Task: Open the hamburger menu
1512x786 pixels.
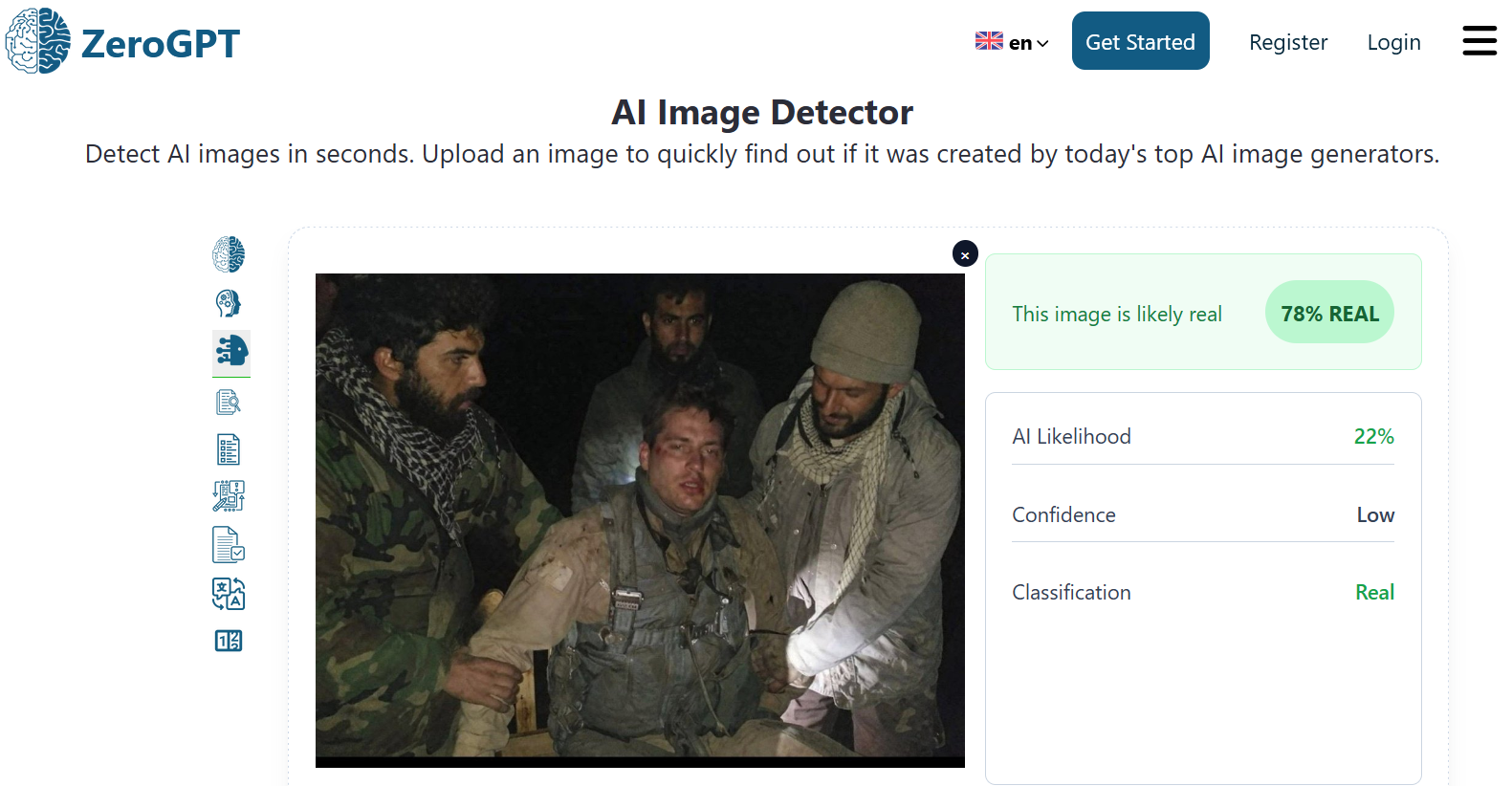Action: (x=1479, y=41)
